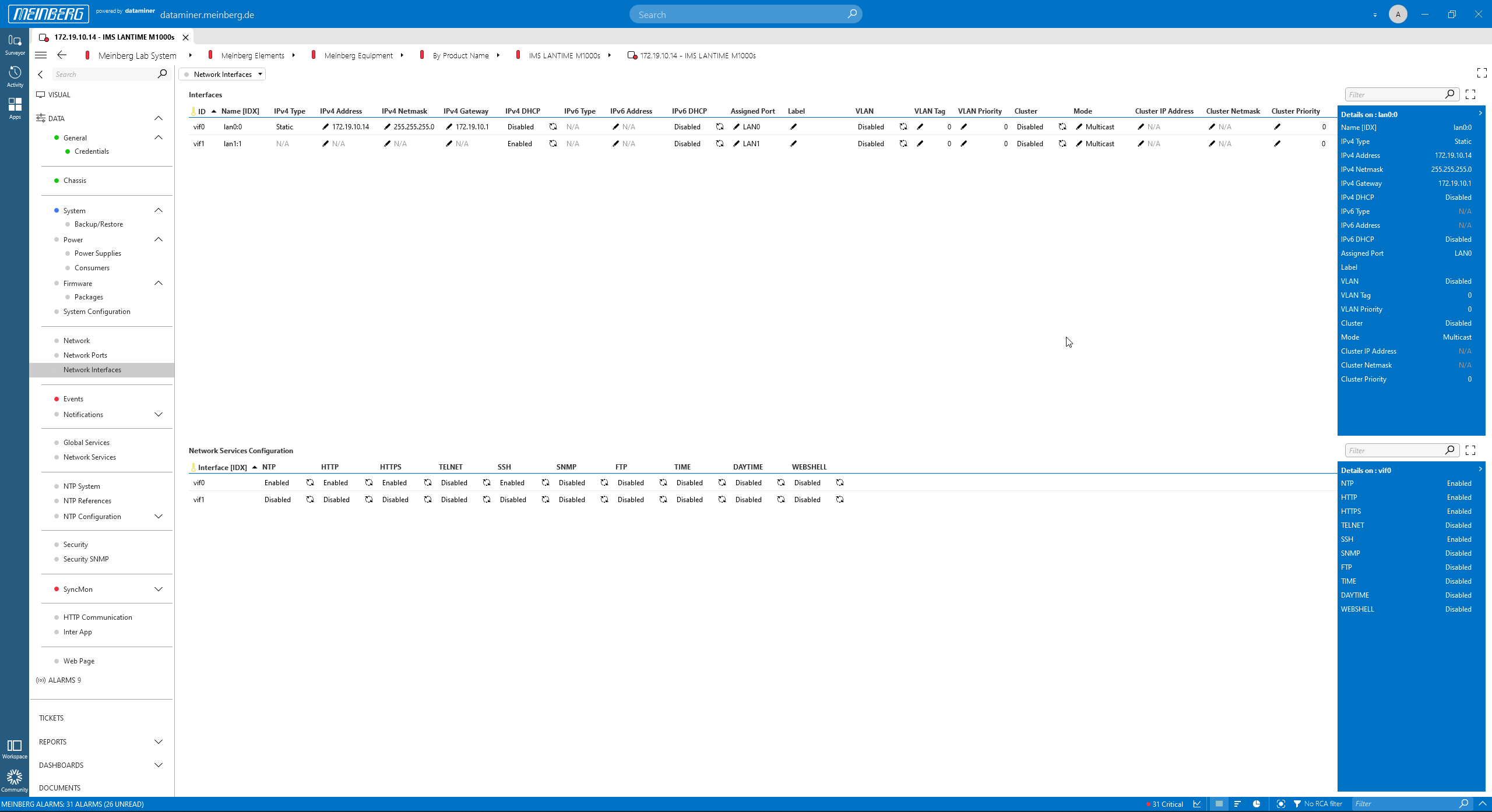Open DOCUMENTS section
1492x812 pixels.
pos(59,788)
